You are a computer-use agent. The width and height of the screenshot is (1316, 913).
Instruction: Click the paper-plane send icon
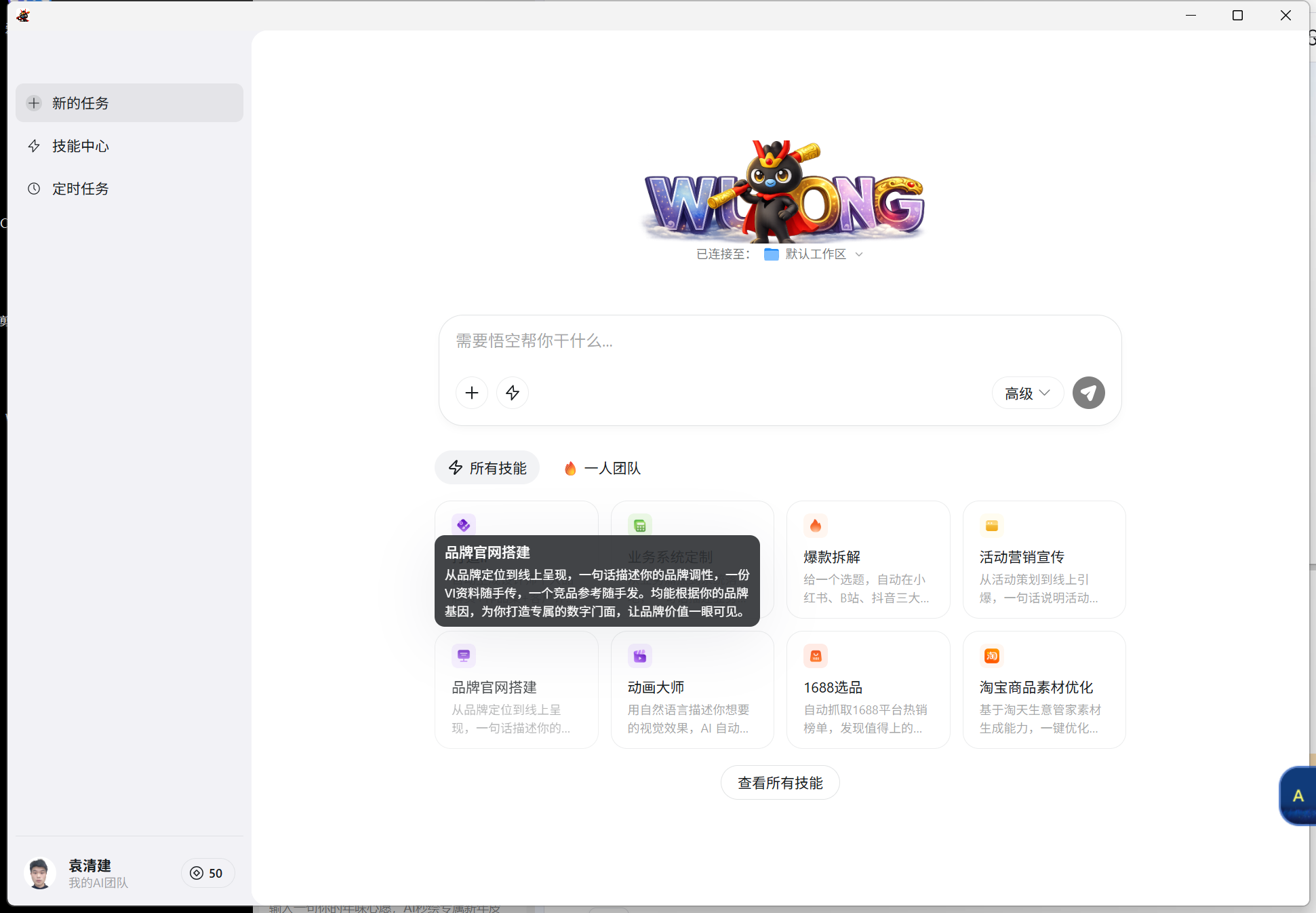pyautogui.click(x=1088, y=393)
